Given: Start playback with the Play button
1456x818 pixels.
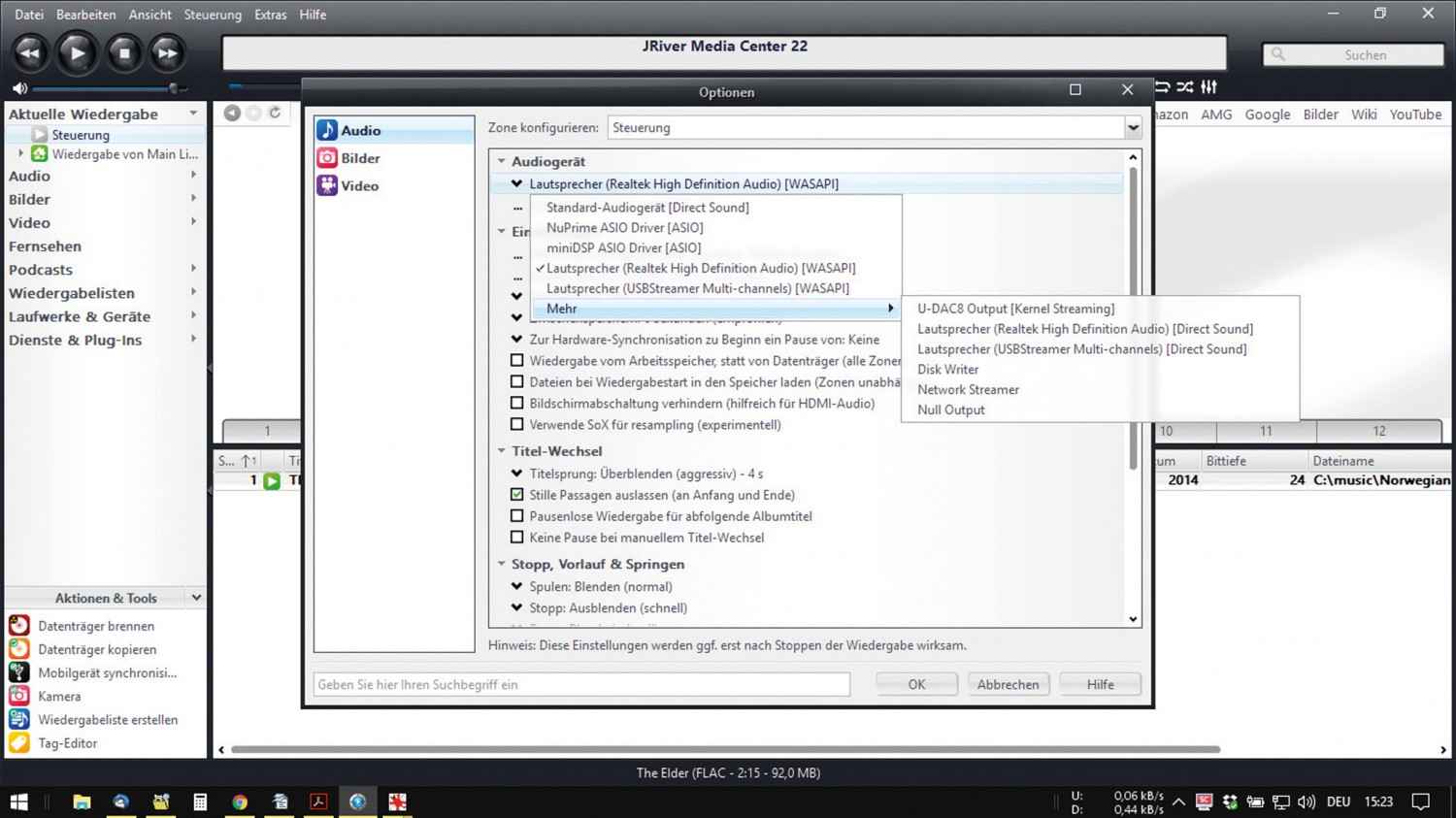Looking at the screenshot, I should (77, 53).
